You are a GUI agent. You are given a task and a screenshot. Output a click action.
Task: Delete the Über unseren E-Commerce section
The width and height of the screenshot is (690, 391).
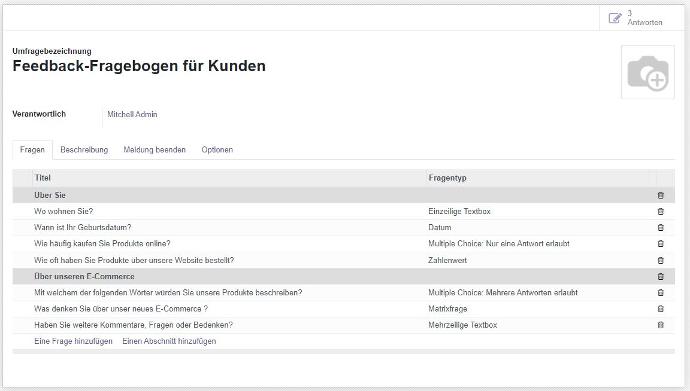[x=661, y=277]
